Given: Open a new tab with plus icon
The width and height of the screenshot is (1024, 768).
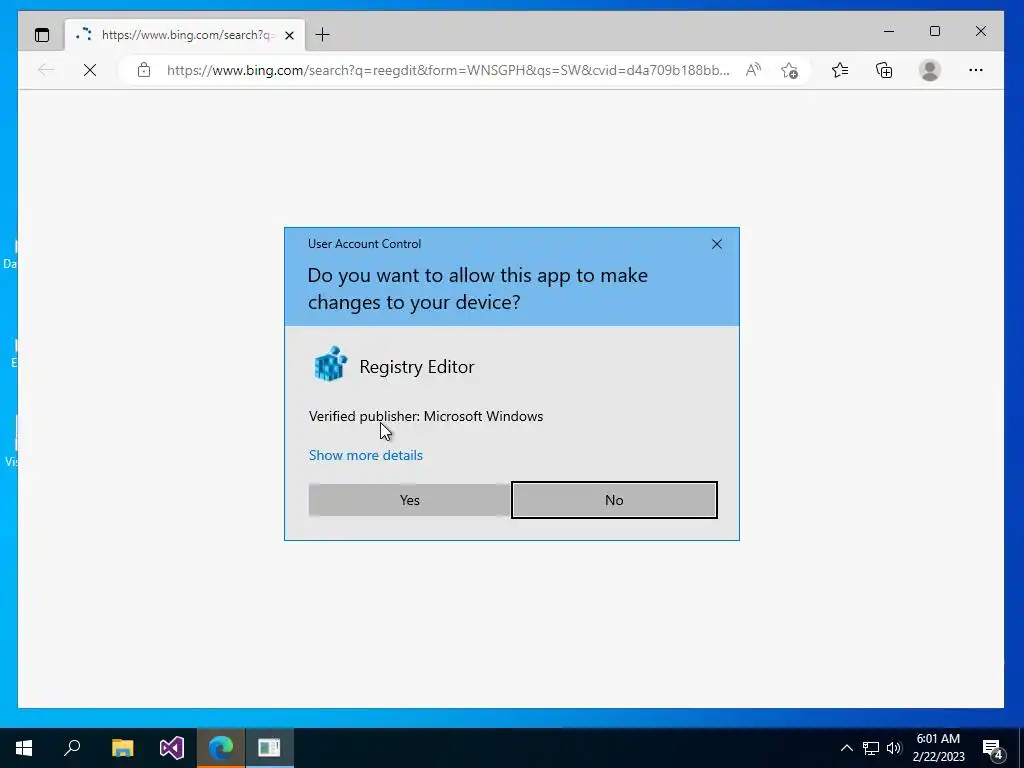Looking at the screenshot, I should point(322,35).
